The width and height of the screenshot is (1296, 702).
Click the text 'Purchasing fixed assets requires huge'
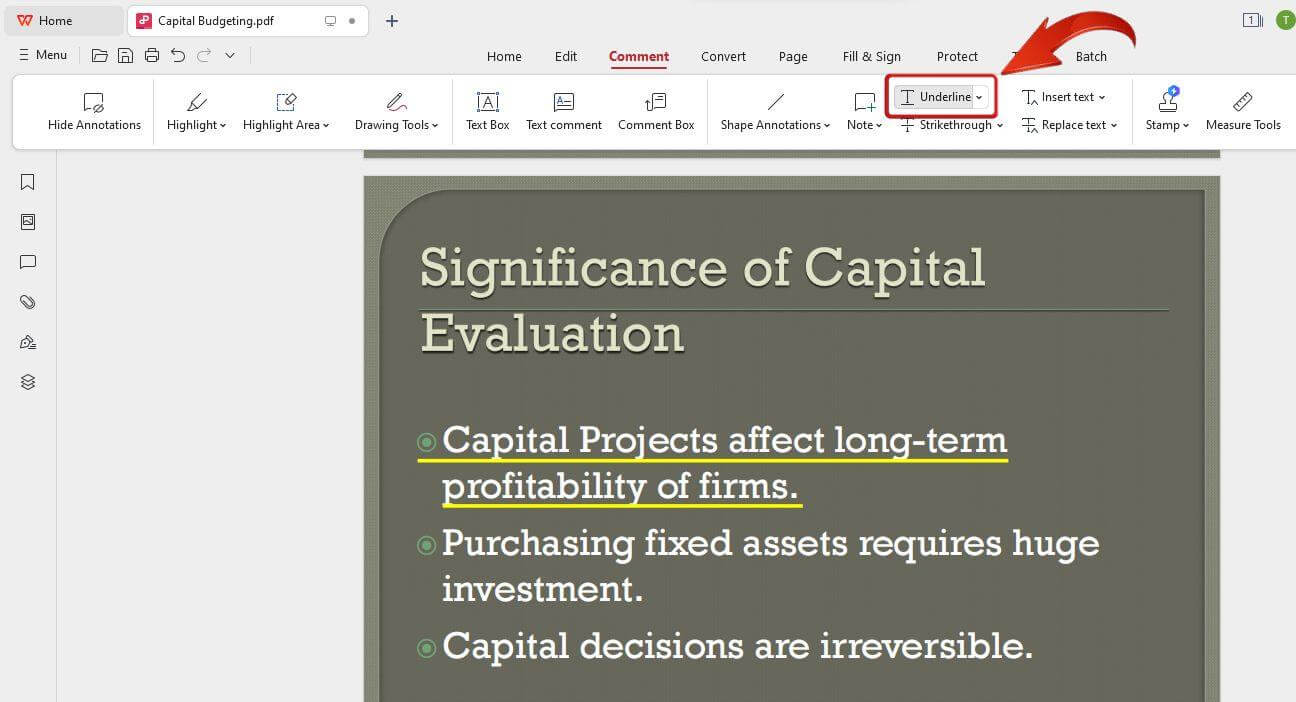[x=770, y=544]
